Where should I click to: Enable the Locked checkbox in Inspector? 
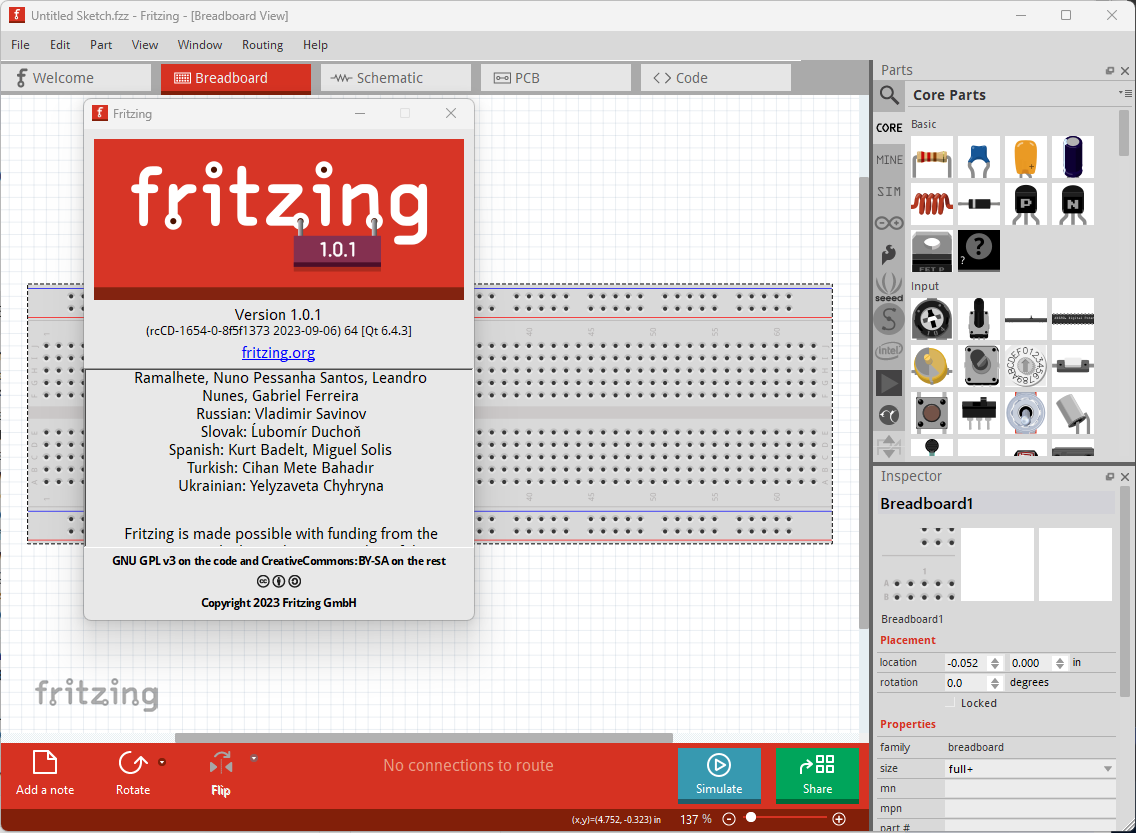[951, 703]
